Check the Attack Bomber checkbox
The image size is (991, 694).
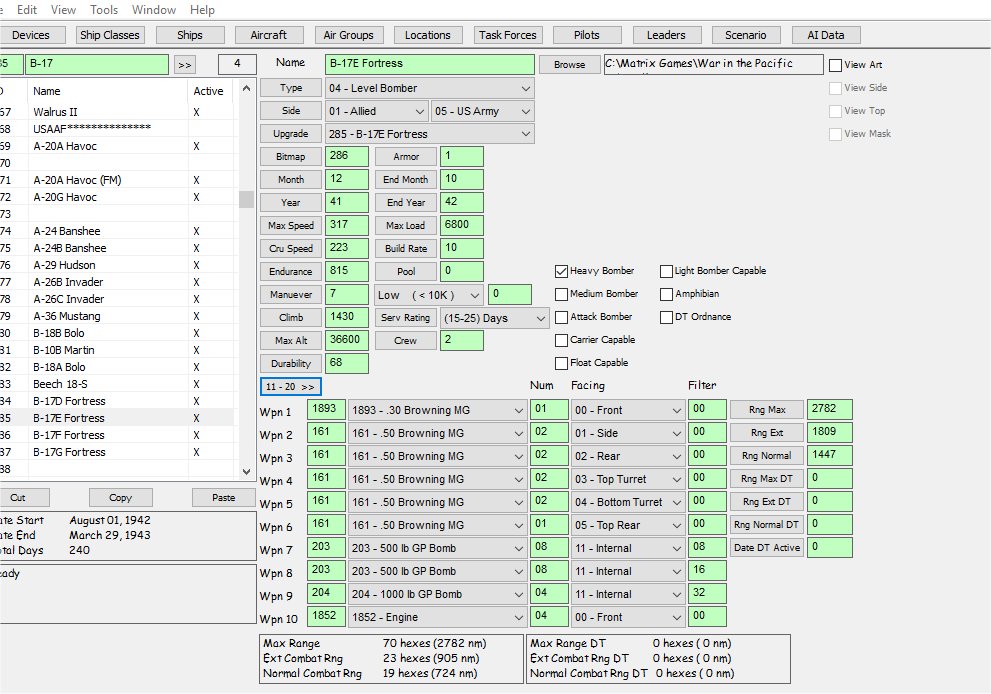[561, 317]
